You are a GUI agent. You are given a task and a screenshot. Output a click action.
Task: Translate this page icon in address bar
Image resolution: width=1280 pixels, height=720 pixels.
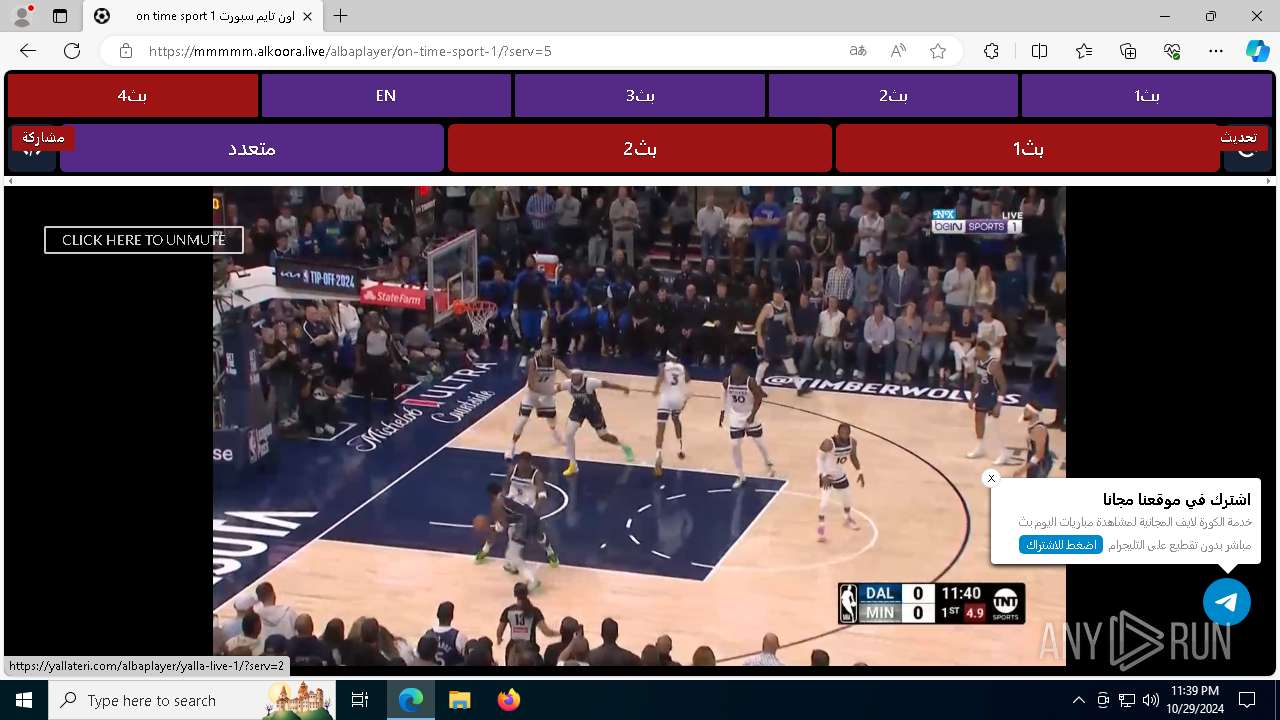coord(857,51)
